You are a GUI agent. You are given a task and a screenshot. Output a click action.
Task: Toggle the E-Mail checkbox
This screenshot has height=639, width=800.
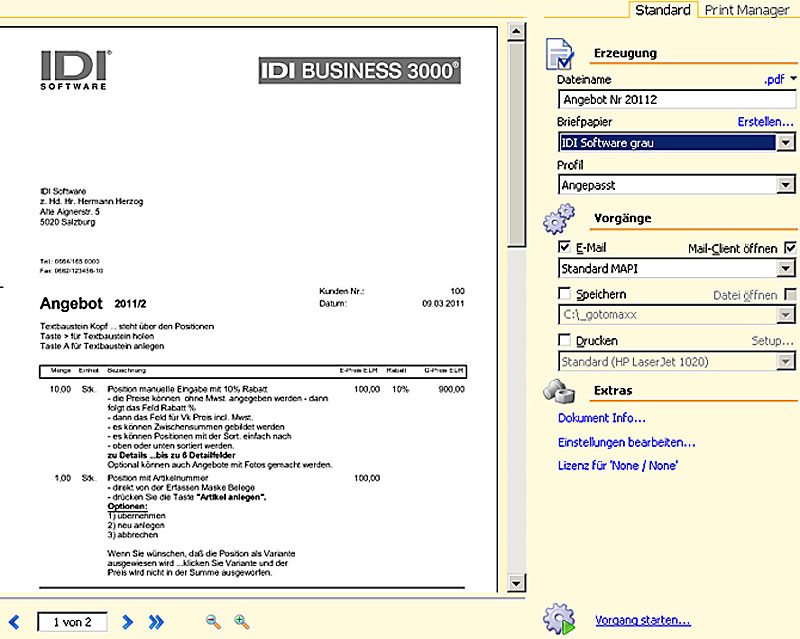(564, 248)
